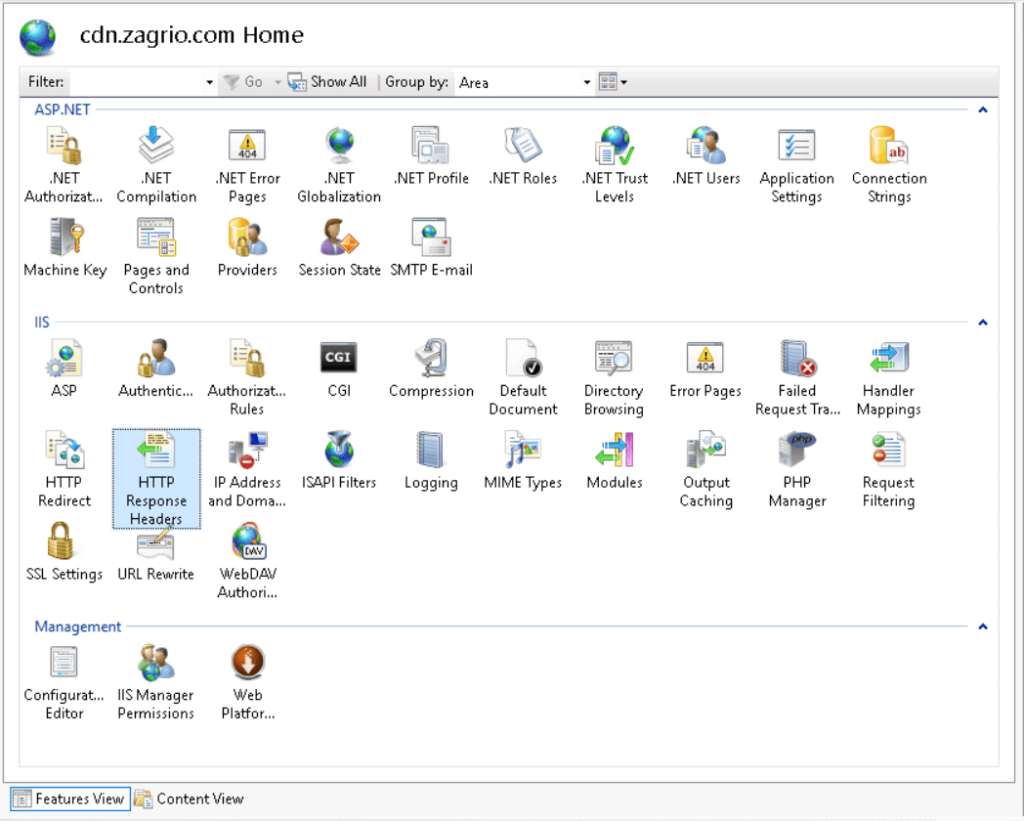Switch to Features View tab
This screenshot has width=1024, height=821.
70,799
